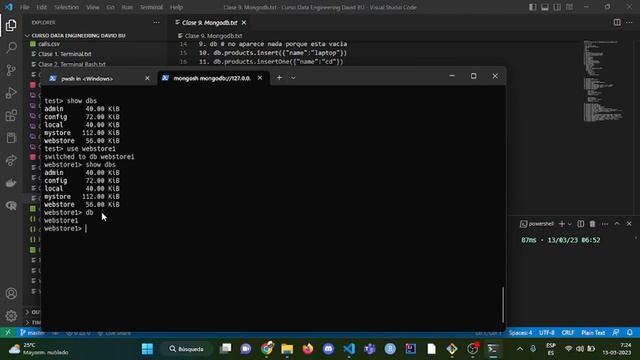Select the Clase 9. Mongodb.txt editor tab
This screenshot has width=640, height=360.
pyautogui.click(x=209, y=22)
